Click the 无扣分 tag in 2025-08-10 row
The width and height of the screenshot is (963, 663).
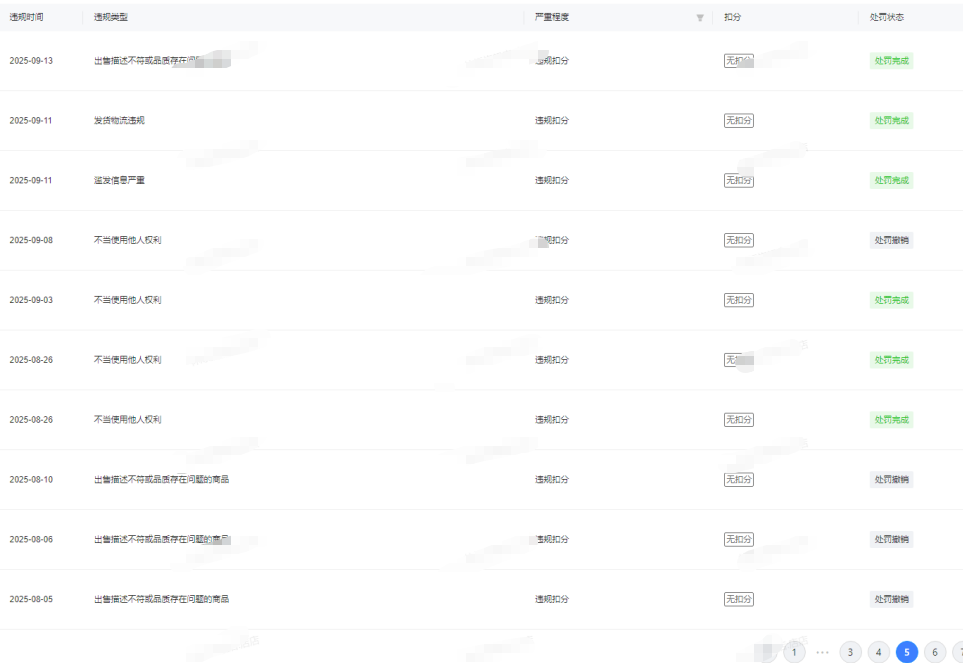click(739, 479)
